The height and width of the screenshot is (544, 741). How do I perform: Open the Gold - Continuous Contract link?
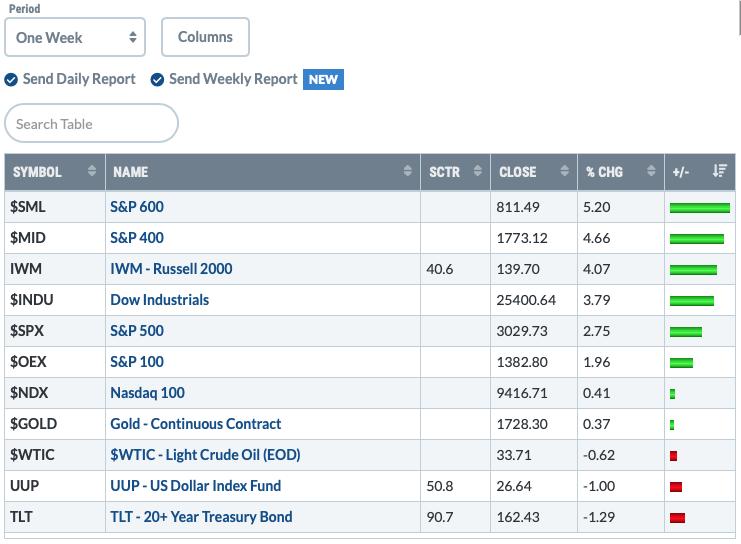click(x=196, y=423)
